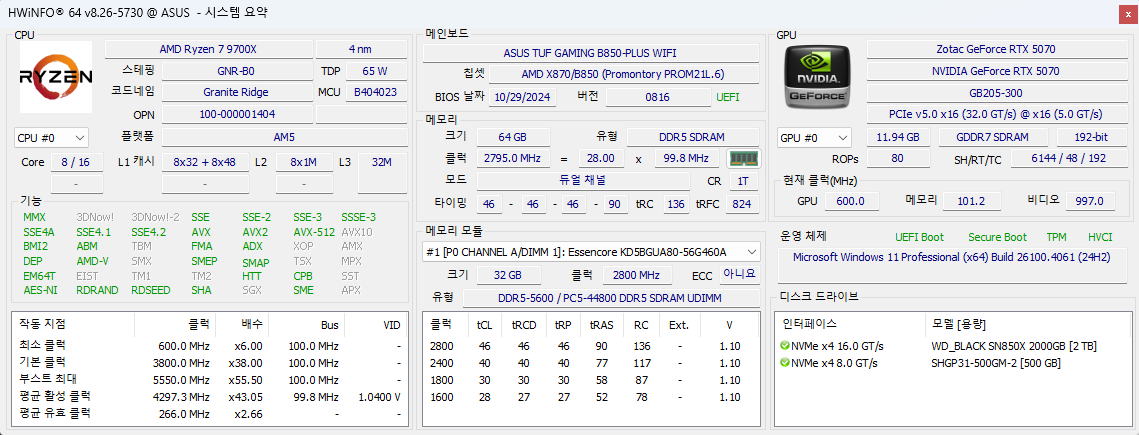
Task: Click the DDR5 SDRAM memory type field
Action: (x=693, y=137)
